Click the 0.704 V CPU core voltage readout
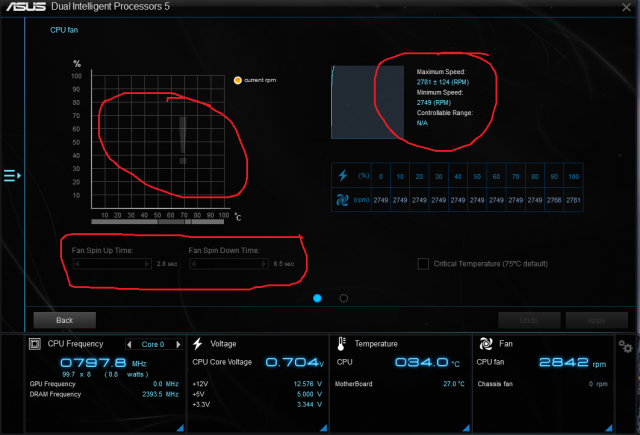640x435 pixels. [x=295, y=362]
